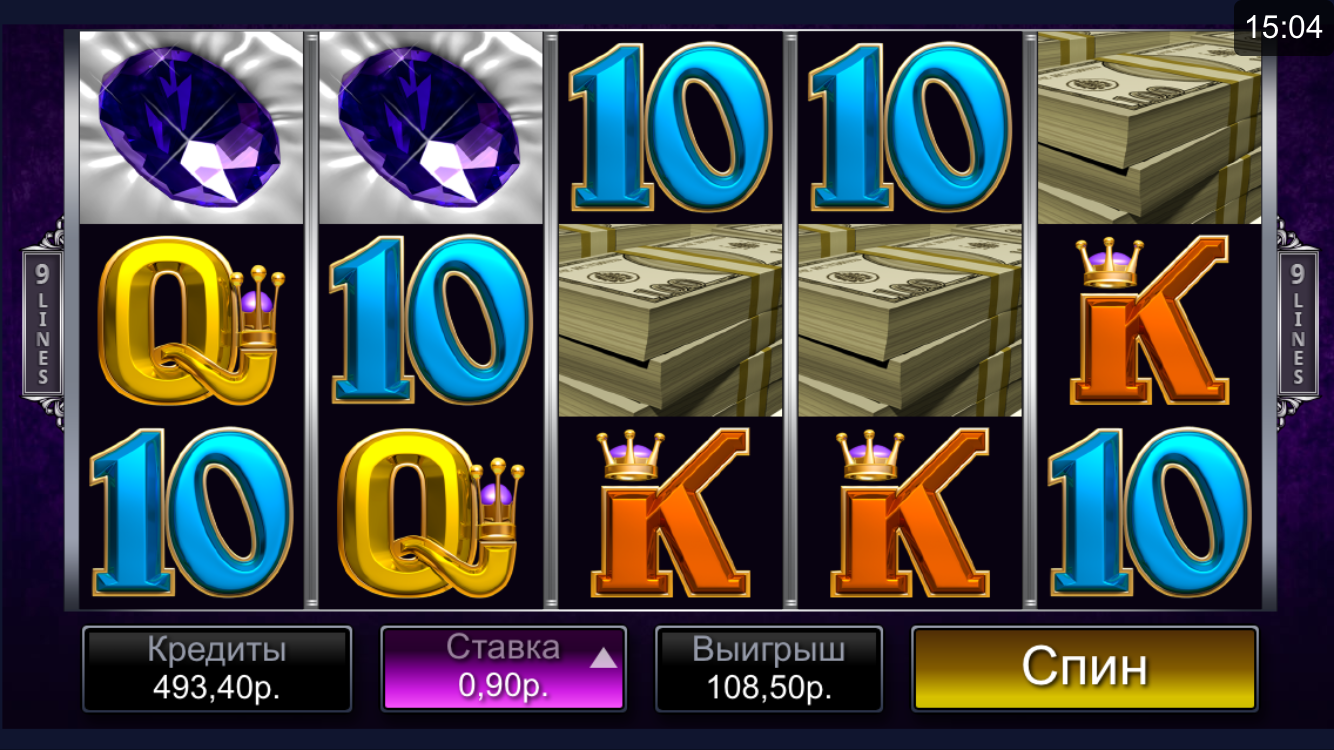Select the blue 10 atop the third reel
The width and height of the screenshot is (1334, 750).
[670, 127]
